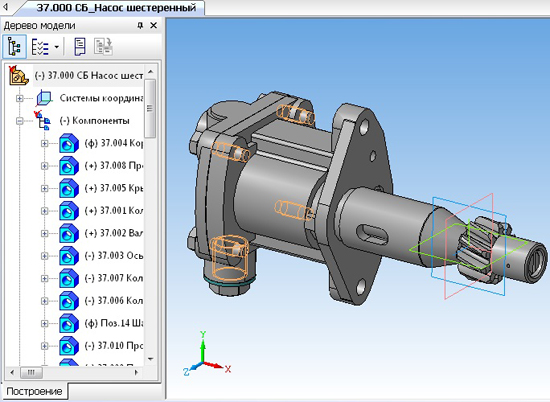Select the blue coordinate plane outline near the gear
The height and width of the screenshot is (402, 550).
(468, 246)
